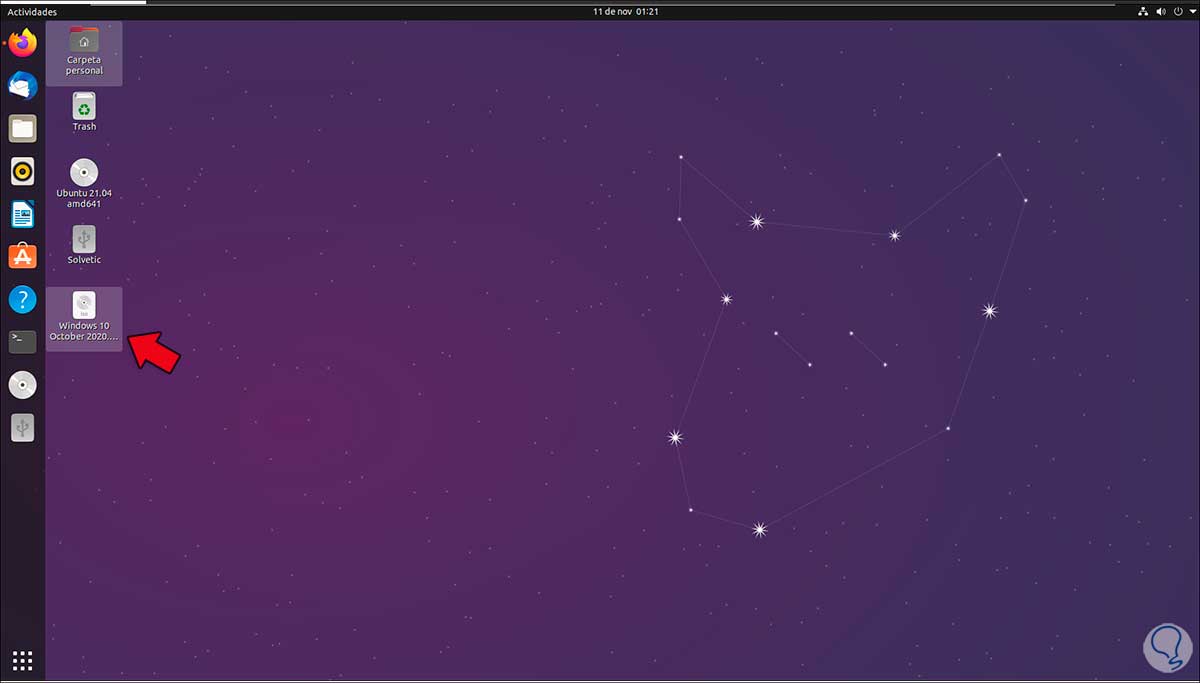Start Rhythmbox music player

click(x=22, y=171)
